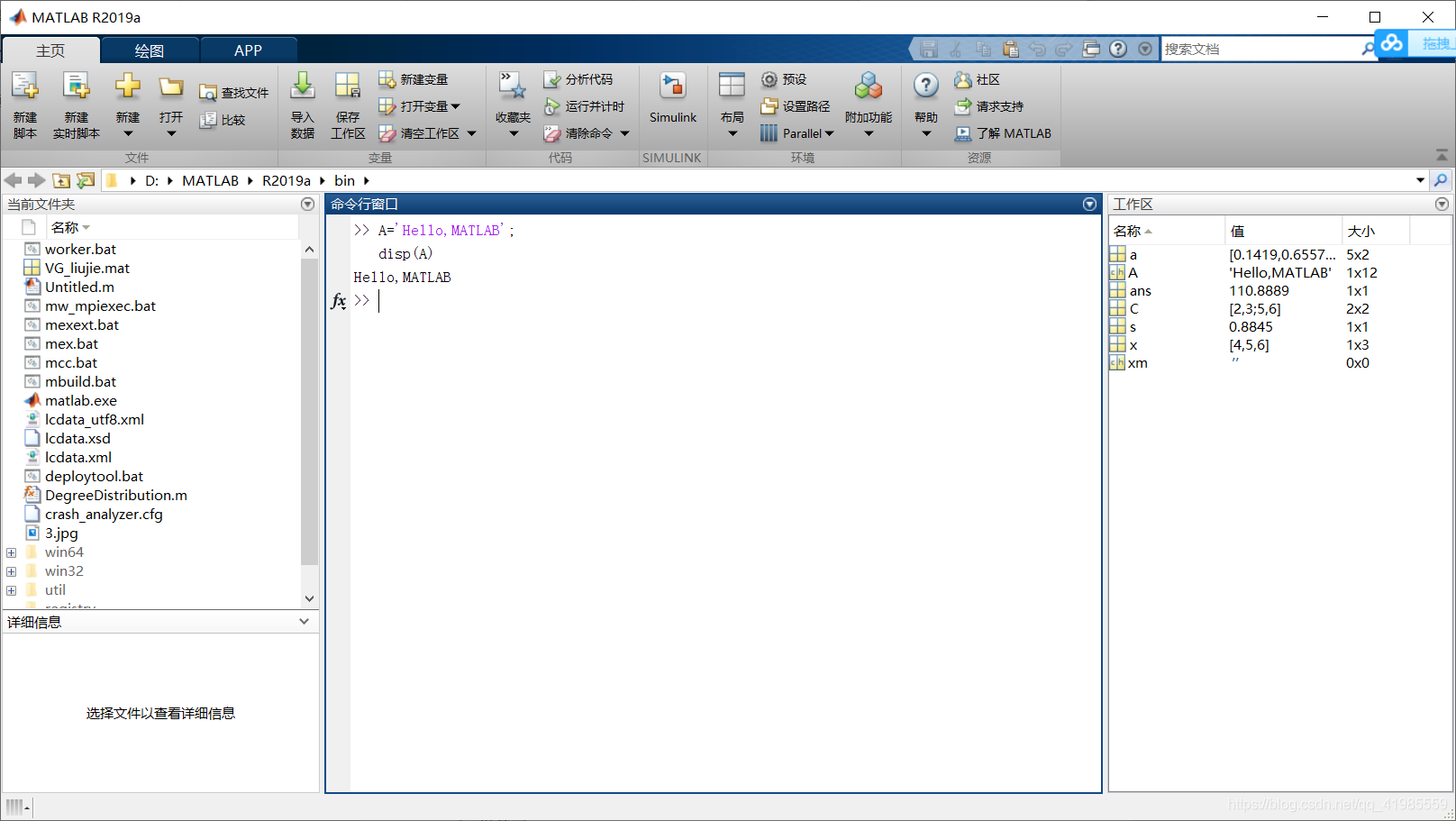Expand the util folder
The height and width of the screenshot is (821, 1456).
point(11,590)
